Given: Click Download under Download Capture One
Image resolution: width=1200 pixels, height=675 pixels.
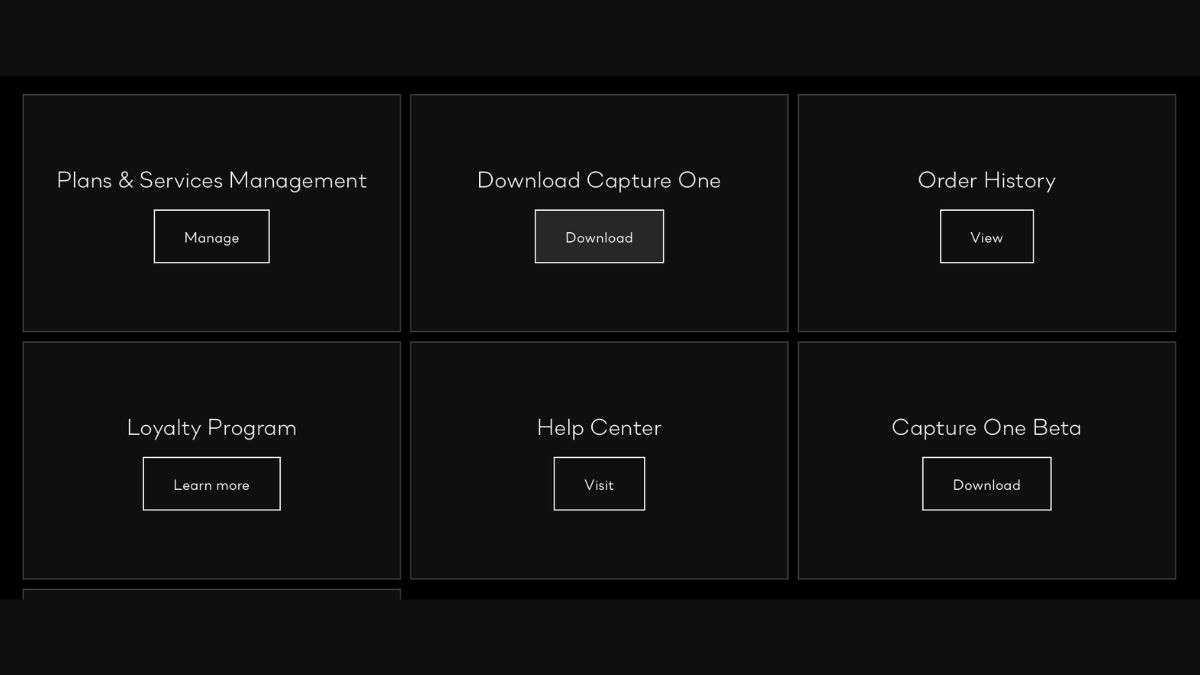Looking at the screenshot, I should click(599, 237).
